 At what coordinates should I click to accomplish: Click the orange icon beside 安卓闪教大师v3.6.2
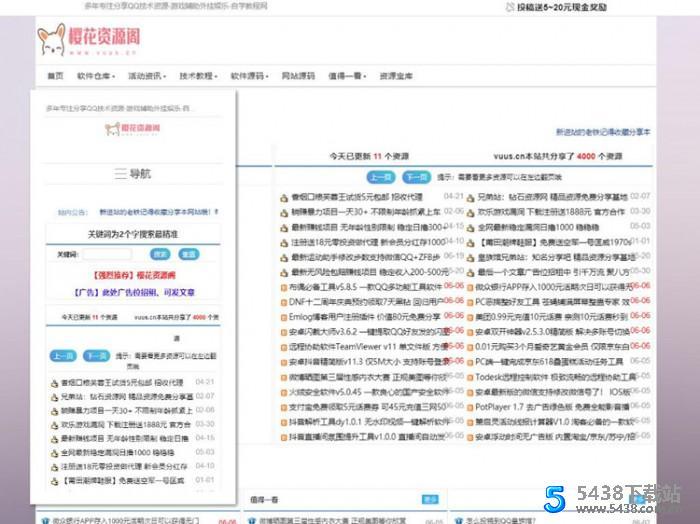point(283,333)
